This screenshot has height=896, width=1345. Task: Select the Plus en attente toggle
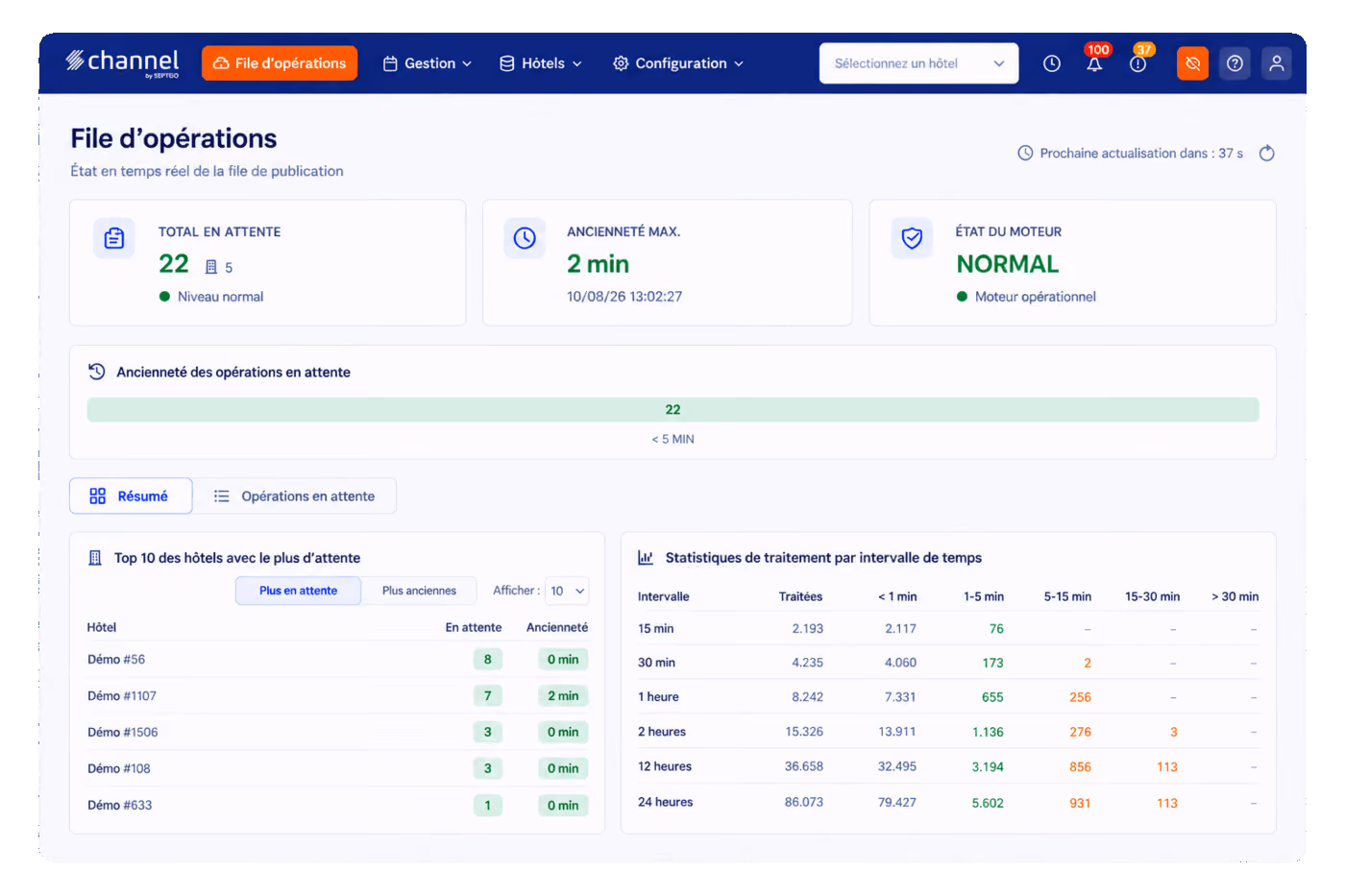click(298, 591)
